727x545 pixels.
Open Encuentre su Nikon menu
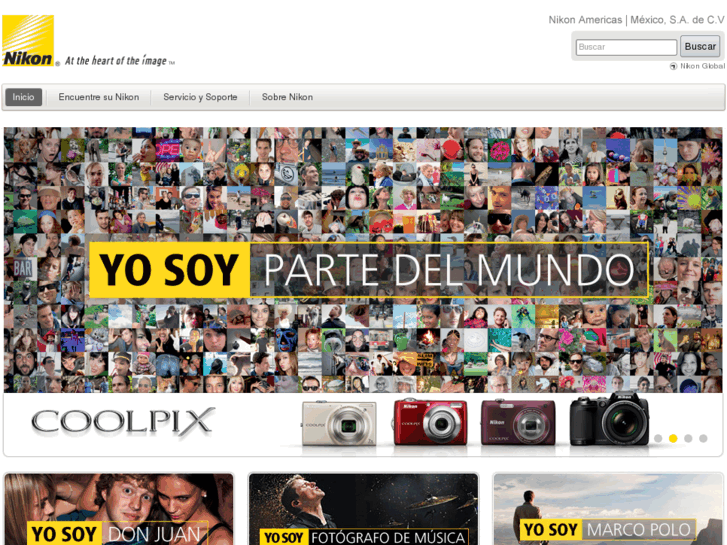[x=99, y=97]
